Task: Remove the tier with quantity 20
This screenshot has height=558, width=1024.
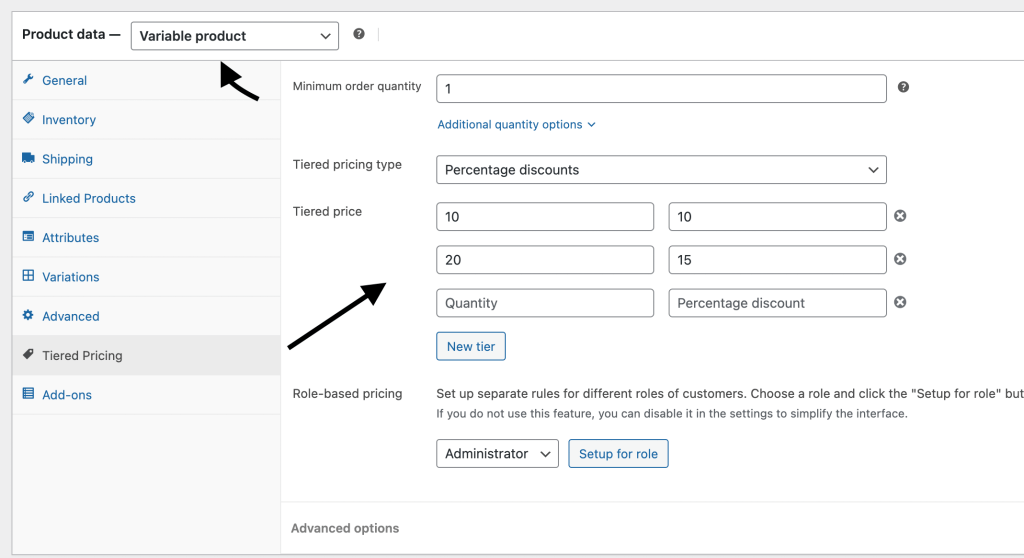Action: [899, 259]
